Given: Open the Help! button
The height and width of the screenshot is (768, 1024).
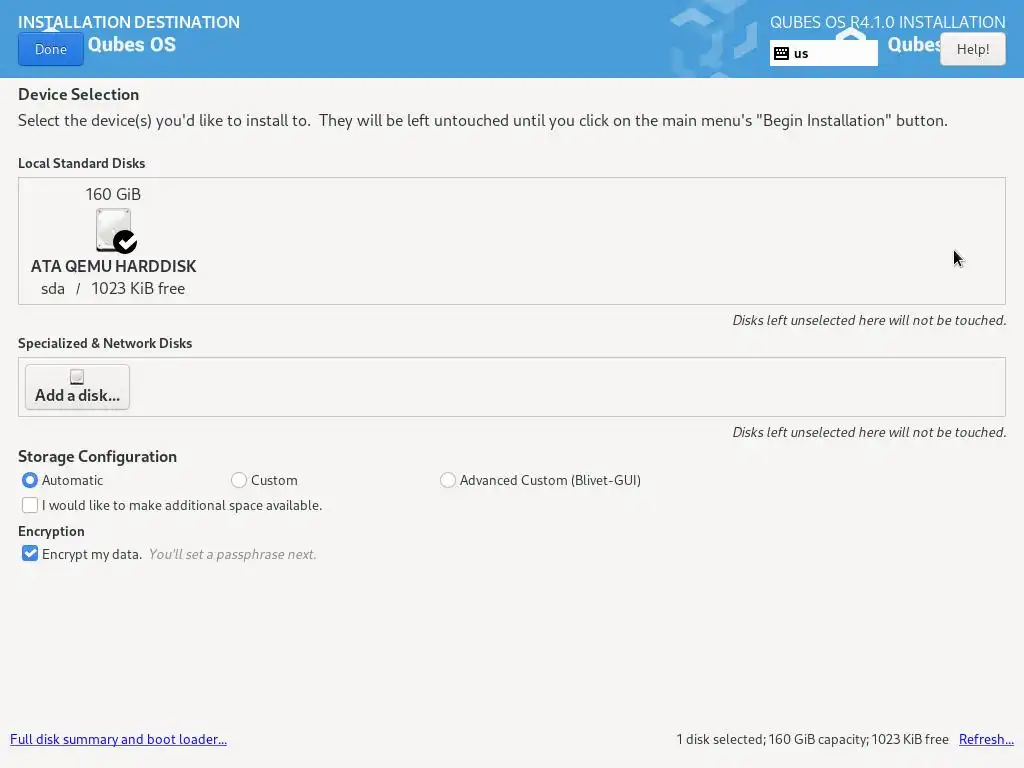Looking at the screenshot, I should click(x=972, y=50).
